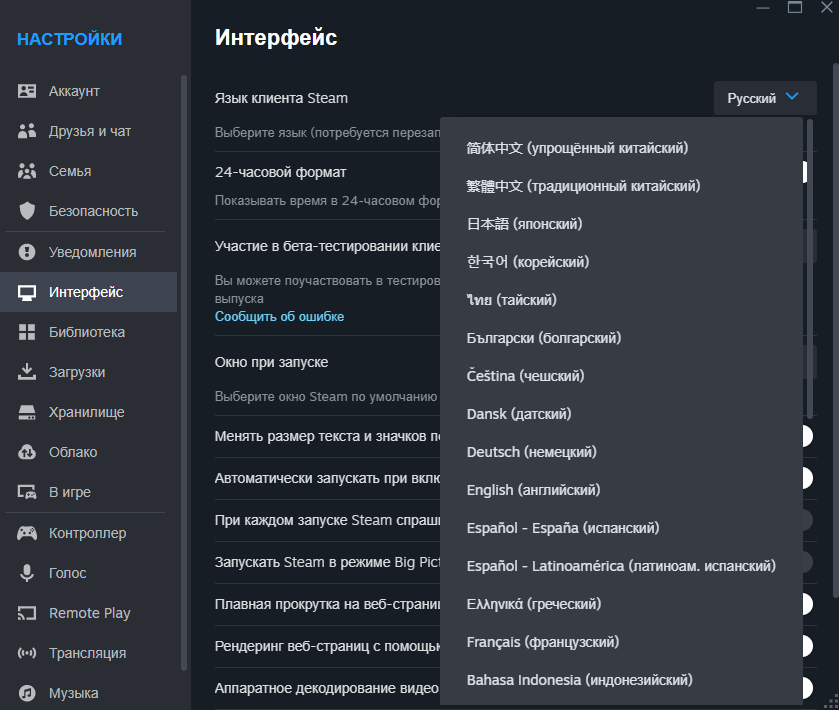The image size is (839, 710).
Task: Switch client language to English (английский)
Action: (621, 490)
